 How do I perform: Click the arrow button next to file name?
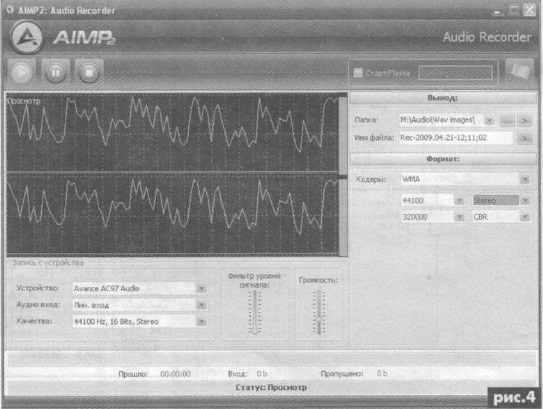click(x=525, y=139)
